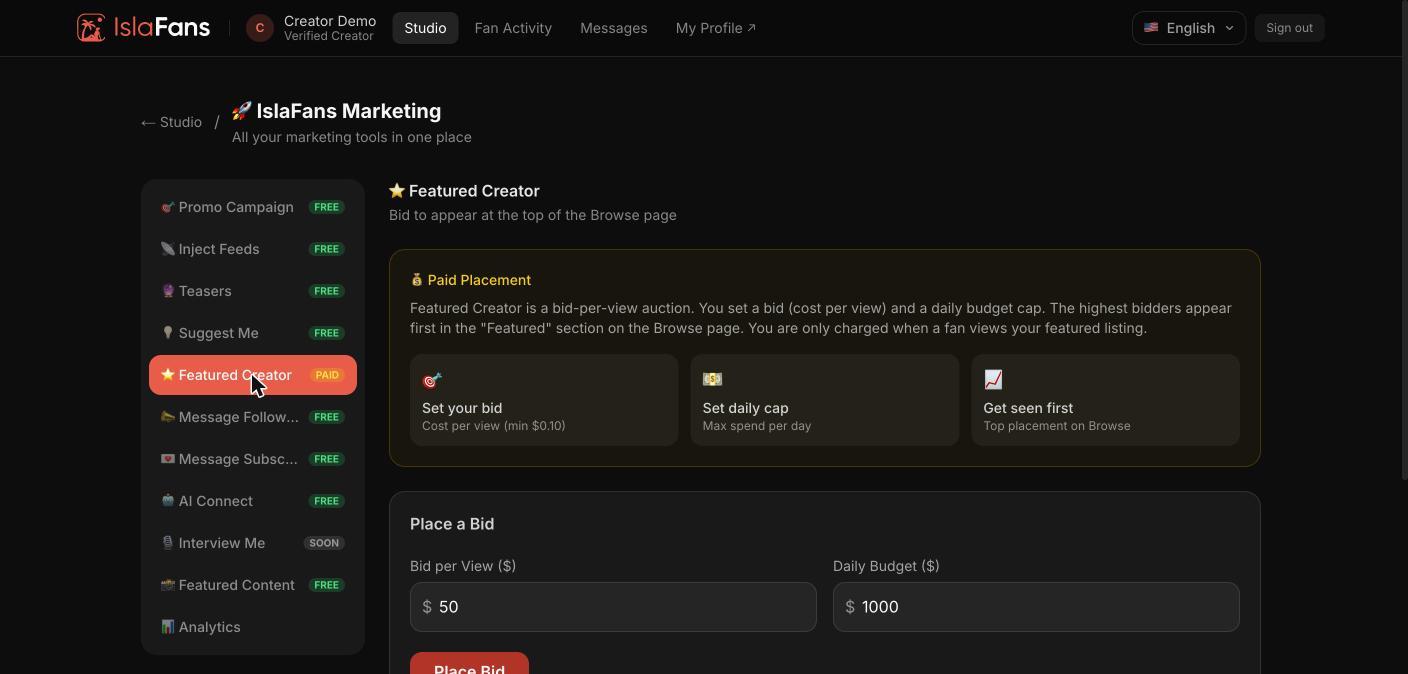Screen dimensions: 1408x674
Task: Click the Set daily cap card
Action: [x=825, y=400]
